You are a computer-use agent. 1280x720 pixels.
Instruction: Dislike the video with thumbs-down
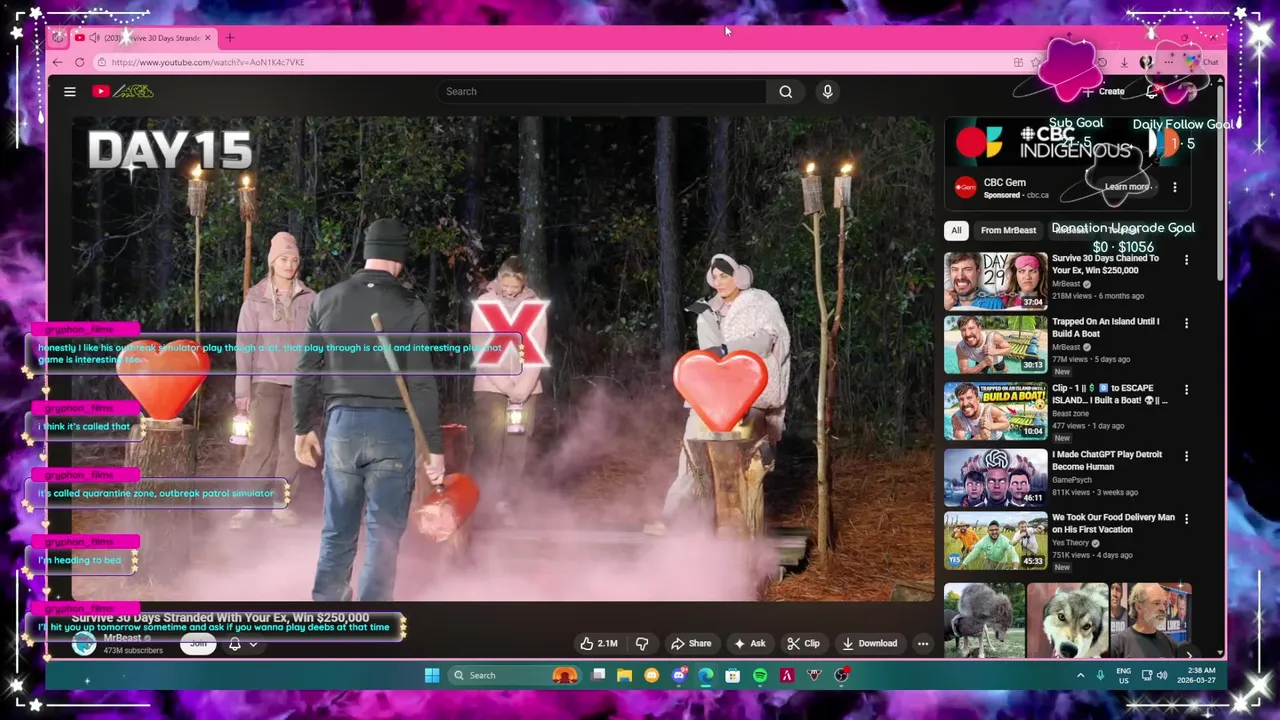642,643
